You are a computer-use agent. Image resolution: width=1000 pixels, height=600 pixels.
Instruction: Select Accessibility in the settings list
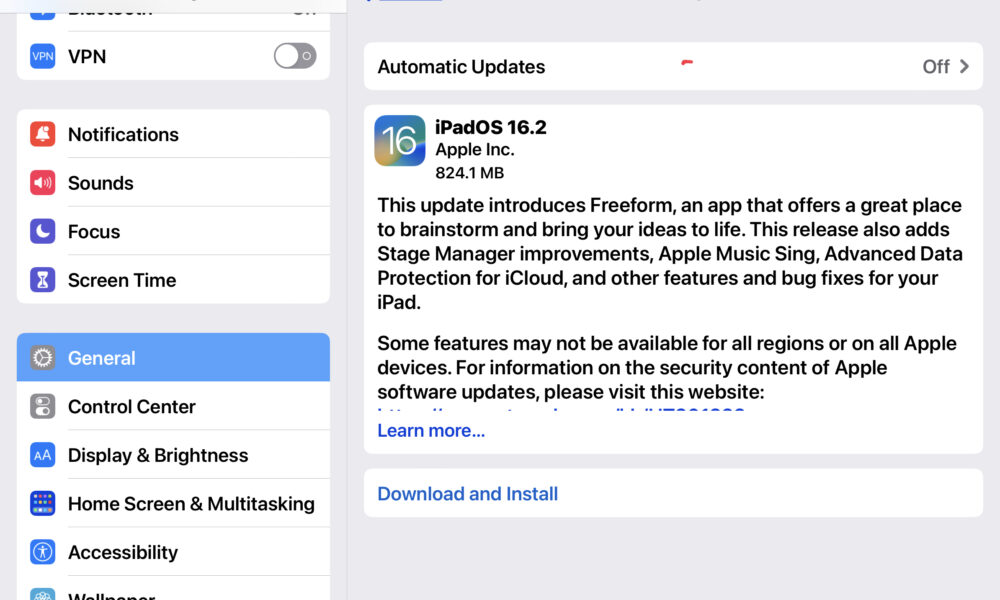click(x=173, y=552)
